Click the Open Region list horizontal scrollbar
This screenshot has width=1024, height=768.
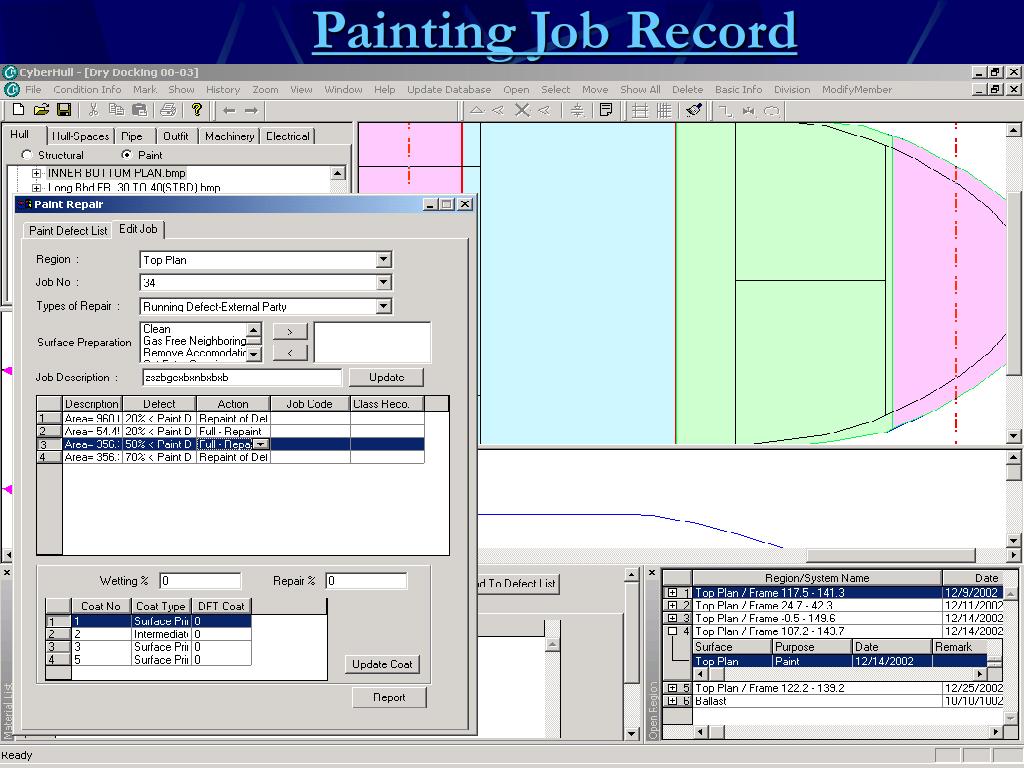point(847,732)
